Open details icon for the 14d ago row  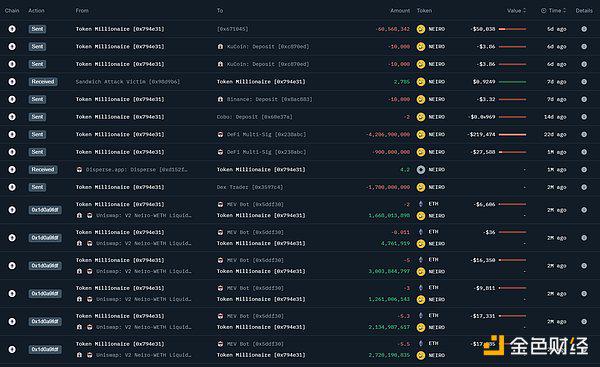point(584,117)
